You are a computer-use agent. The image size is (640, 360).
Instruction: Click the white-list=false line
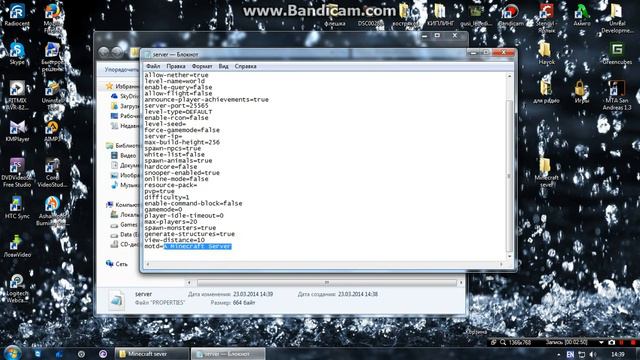tap(174, 154)
